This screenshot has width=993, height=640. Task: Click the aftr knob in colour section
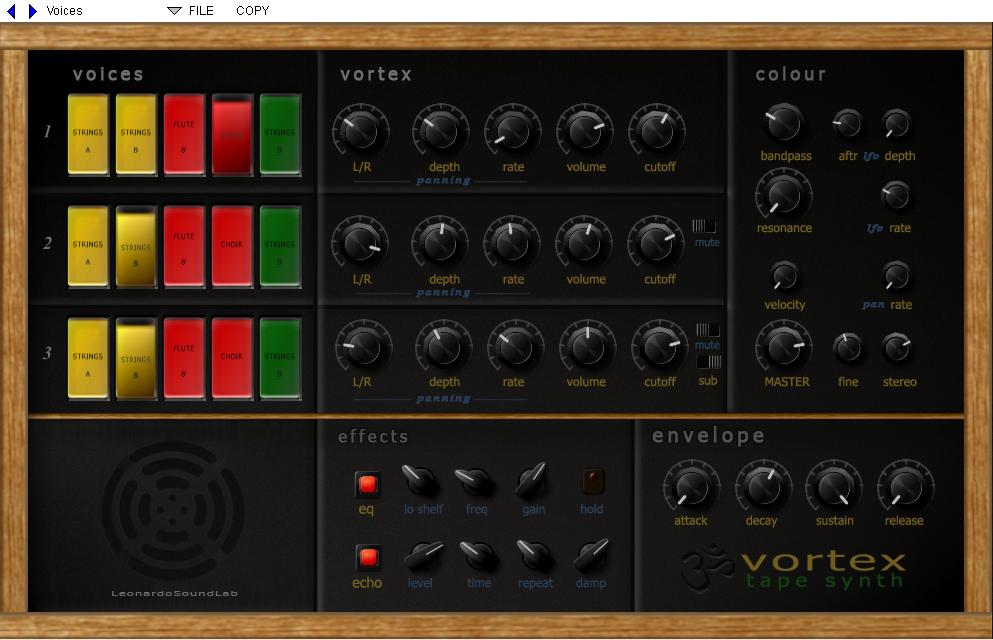(847, 123)
